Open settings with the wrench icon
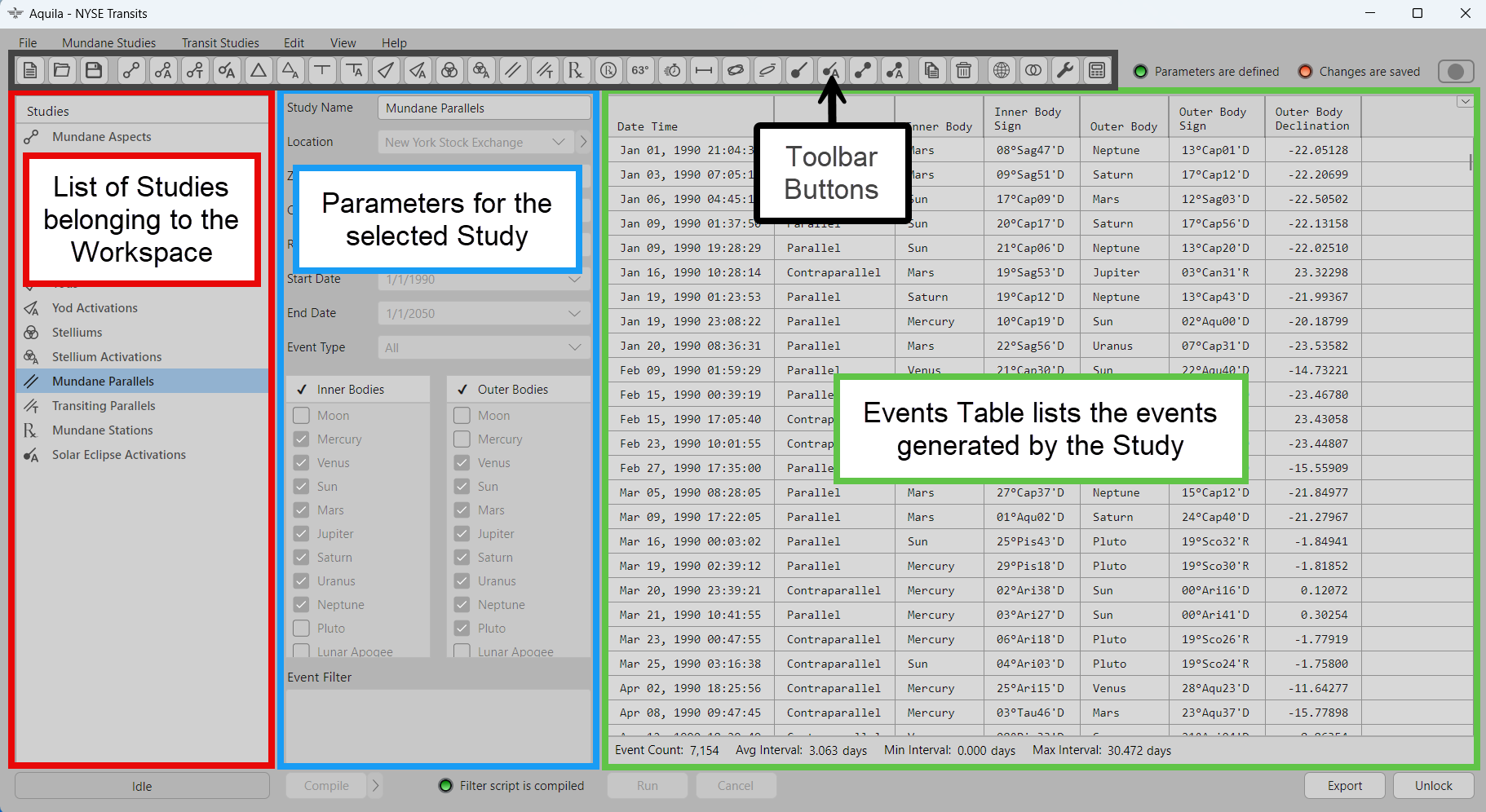Screen dimensions: 1486x812 [x=1065, y=71]
